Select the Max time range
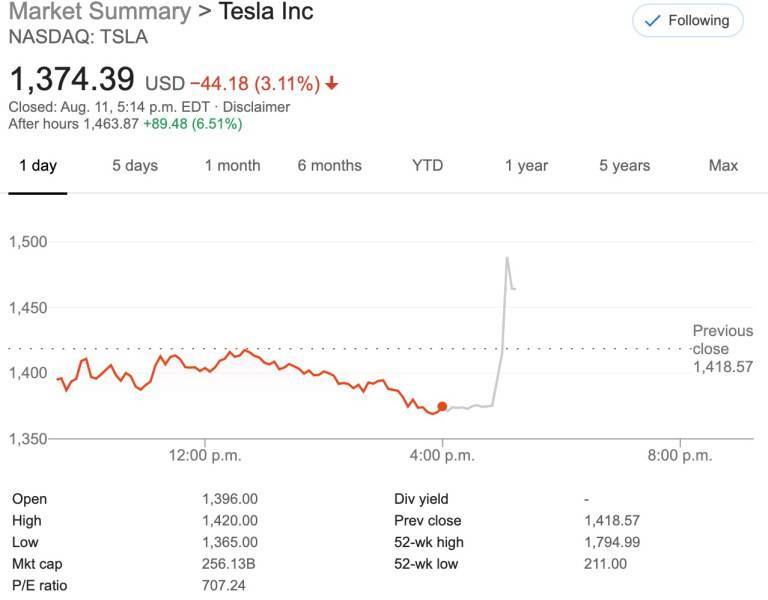The image size is (768, 600). point(723,166)
